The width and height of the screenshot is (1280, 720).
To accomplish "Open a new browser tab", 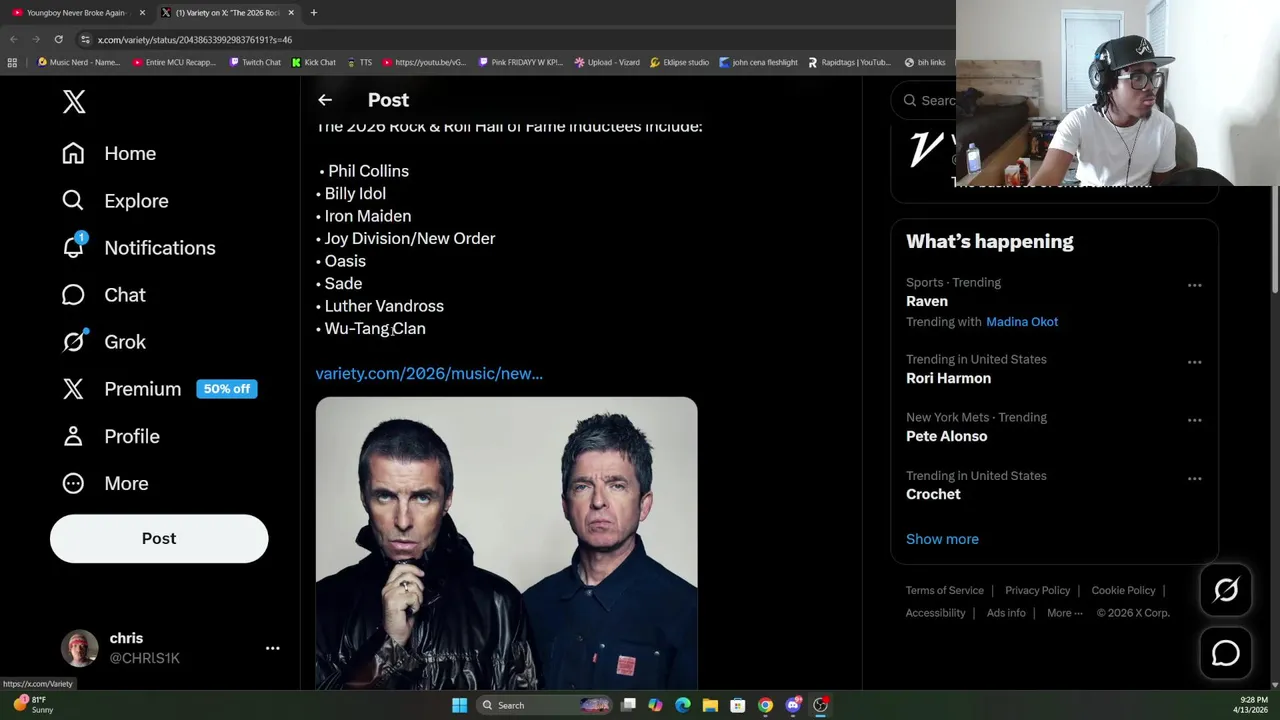I will pyautogui.click(x=313, y=13).
